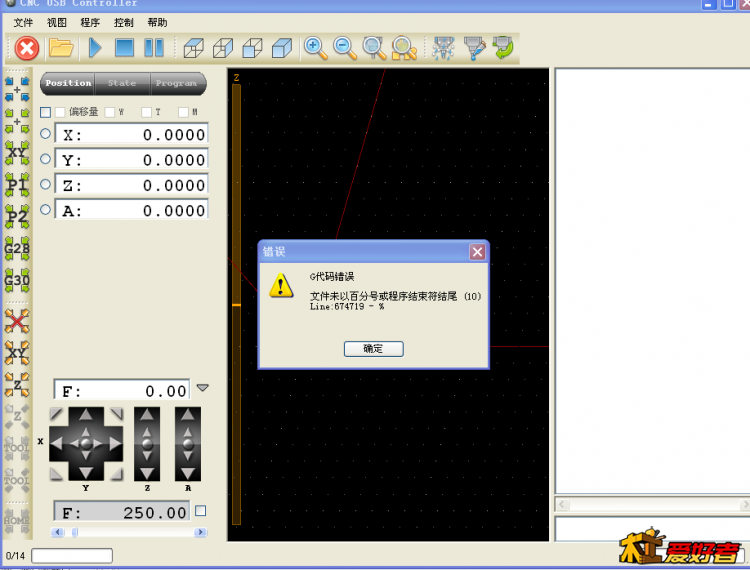Click the orange Z zero icon

(x=17, y=385)
